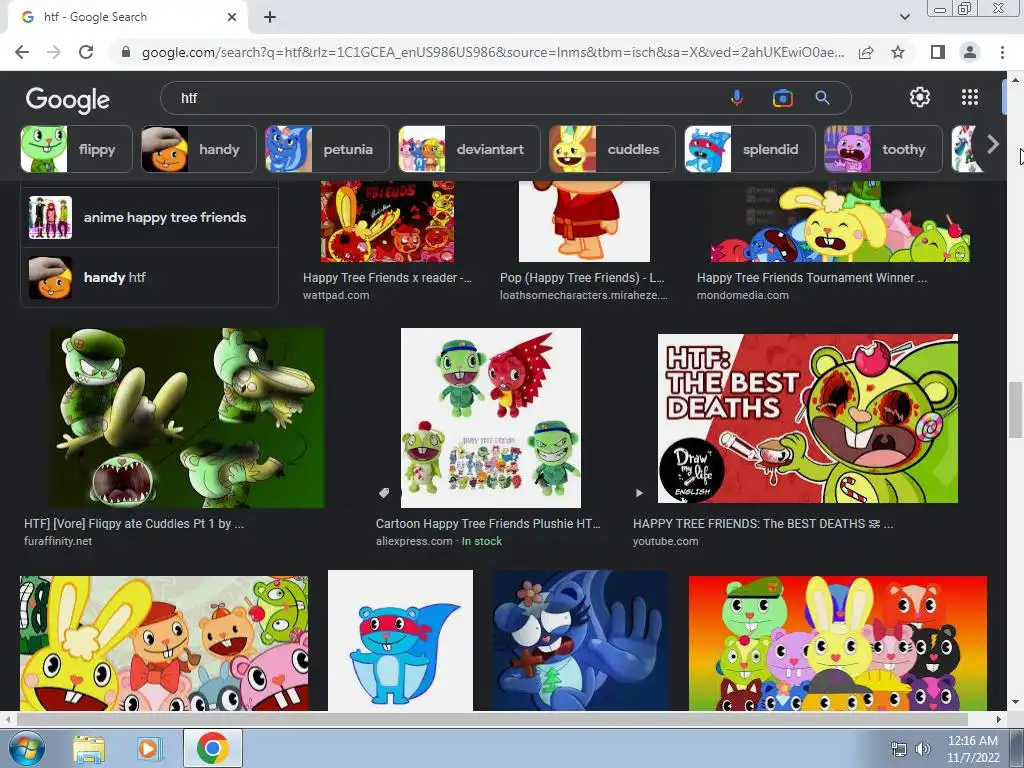Click Cartoon Happy Tree Friends Plushie title

[x=488, y=524]
